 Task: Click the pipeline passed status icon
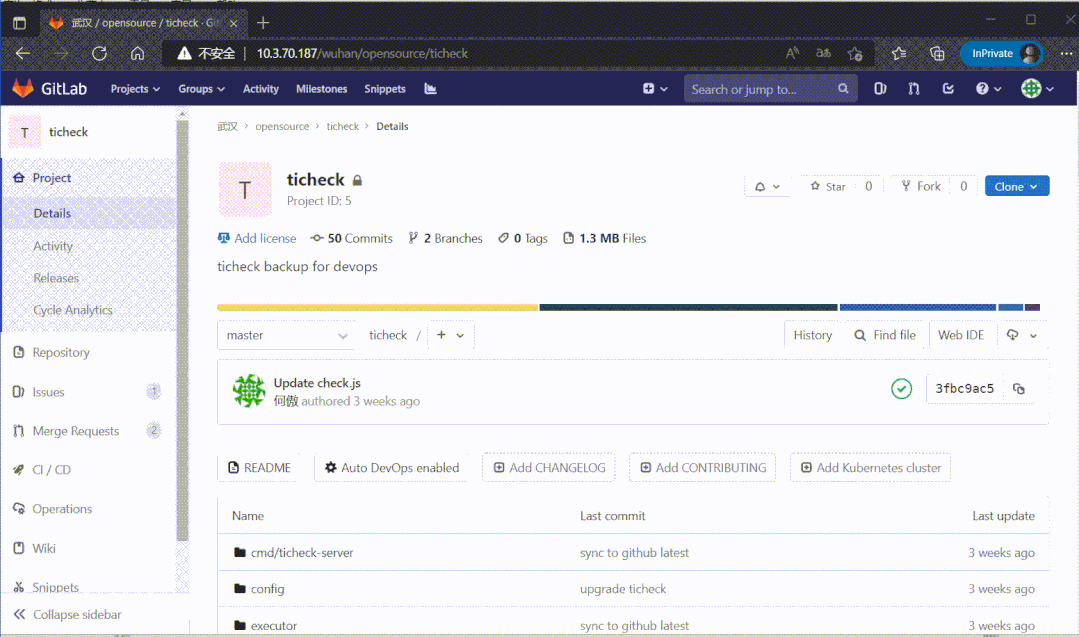tap(901, 389)
